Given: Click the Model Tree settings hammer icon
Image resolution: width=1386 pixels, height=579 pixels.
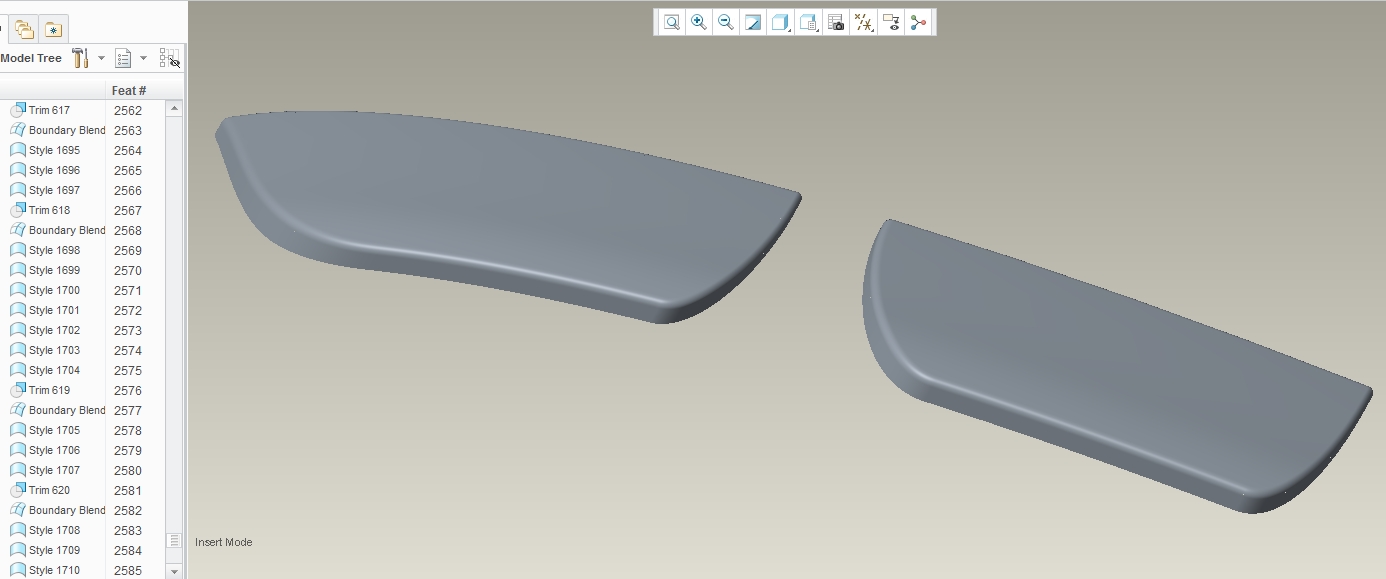Looking at the screenshot, I should click(x=81, y=58).
